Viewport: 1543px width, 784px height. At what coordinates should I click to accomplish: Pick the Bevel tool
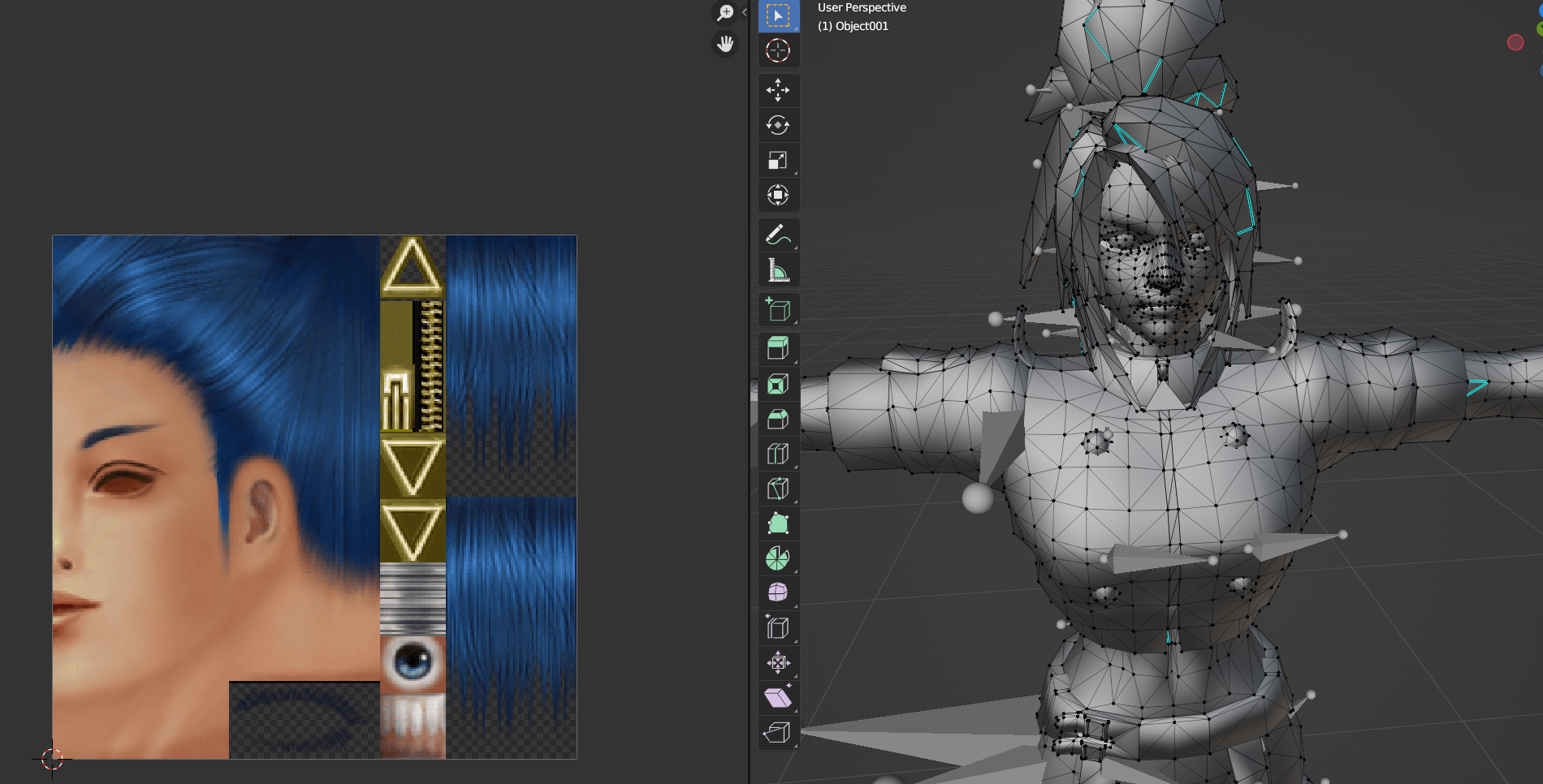[x=778, y=419]
